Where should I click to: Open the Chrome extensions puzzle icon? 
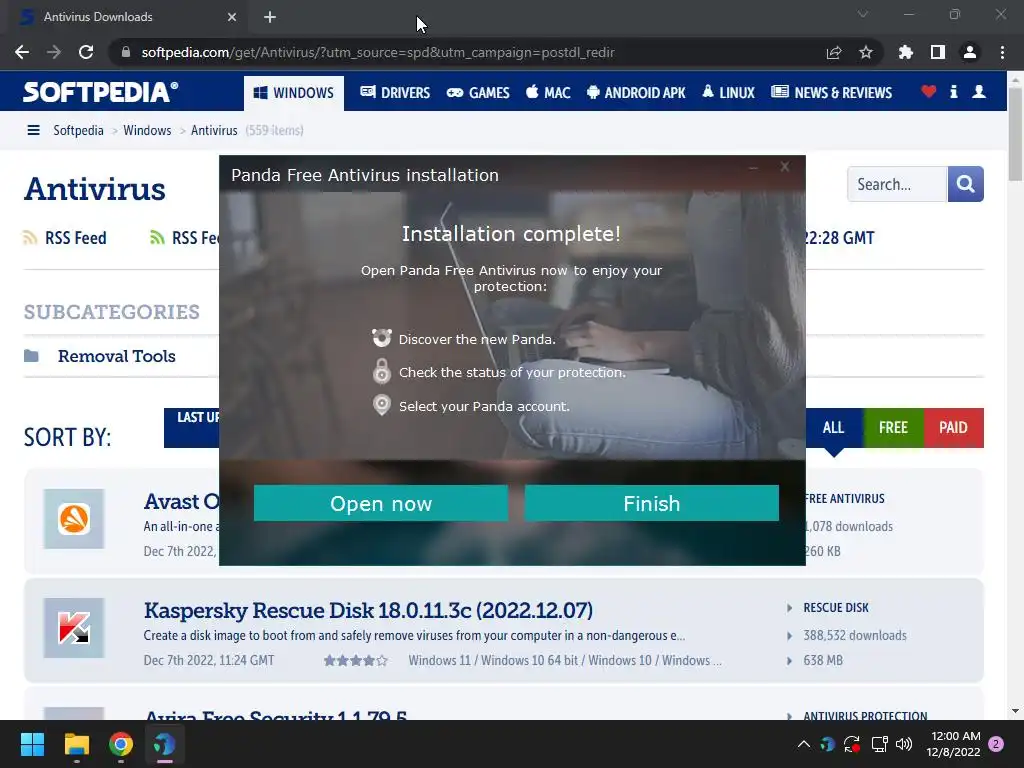coord(905,52)
